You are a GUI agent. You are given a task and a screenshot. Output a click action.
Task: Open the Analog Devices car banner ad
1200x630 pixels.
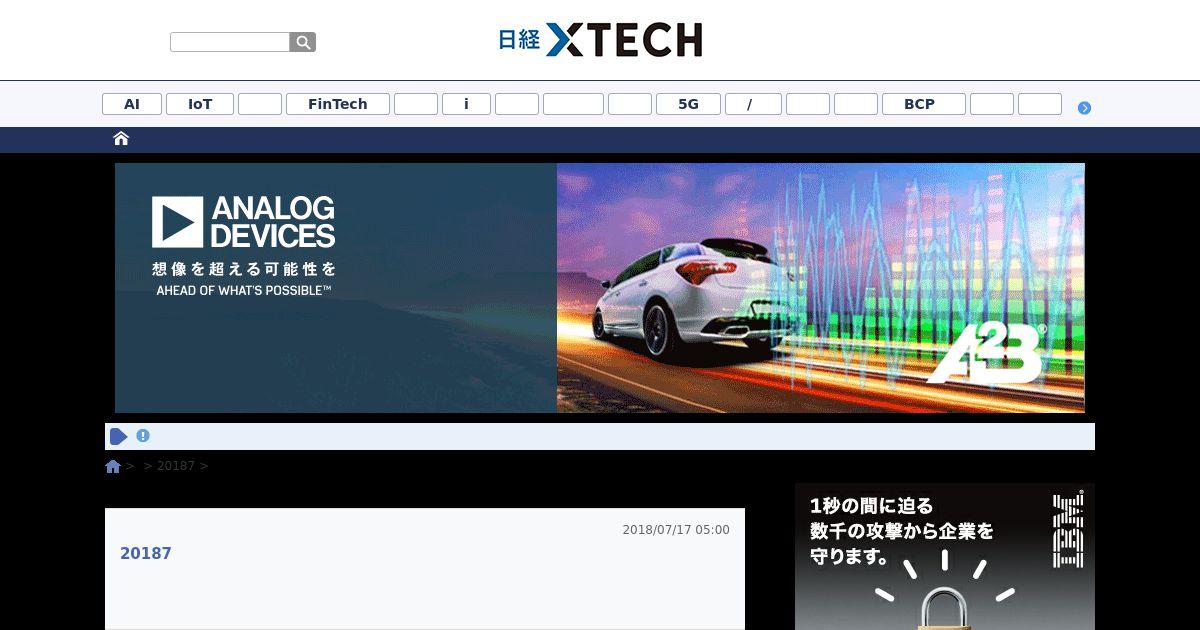pos(600,288)
